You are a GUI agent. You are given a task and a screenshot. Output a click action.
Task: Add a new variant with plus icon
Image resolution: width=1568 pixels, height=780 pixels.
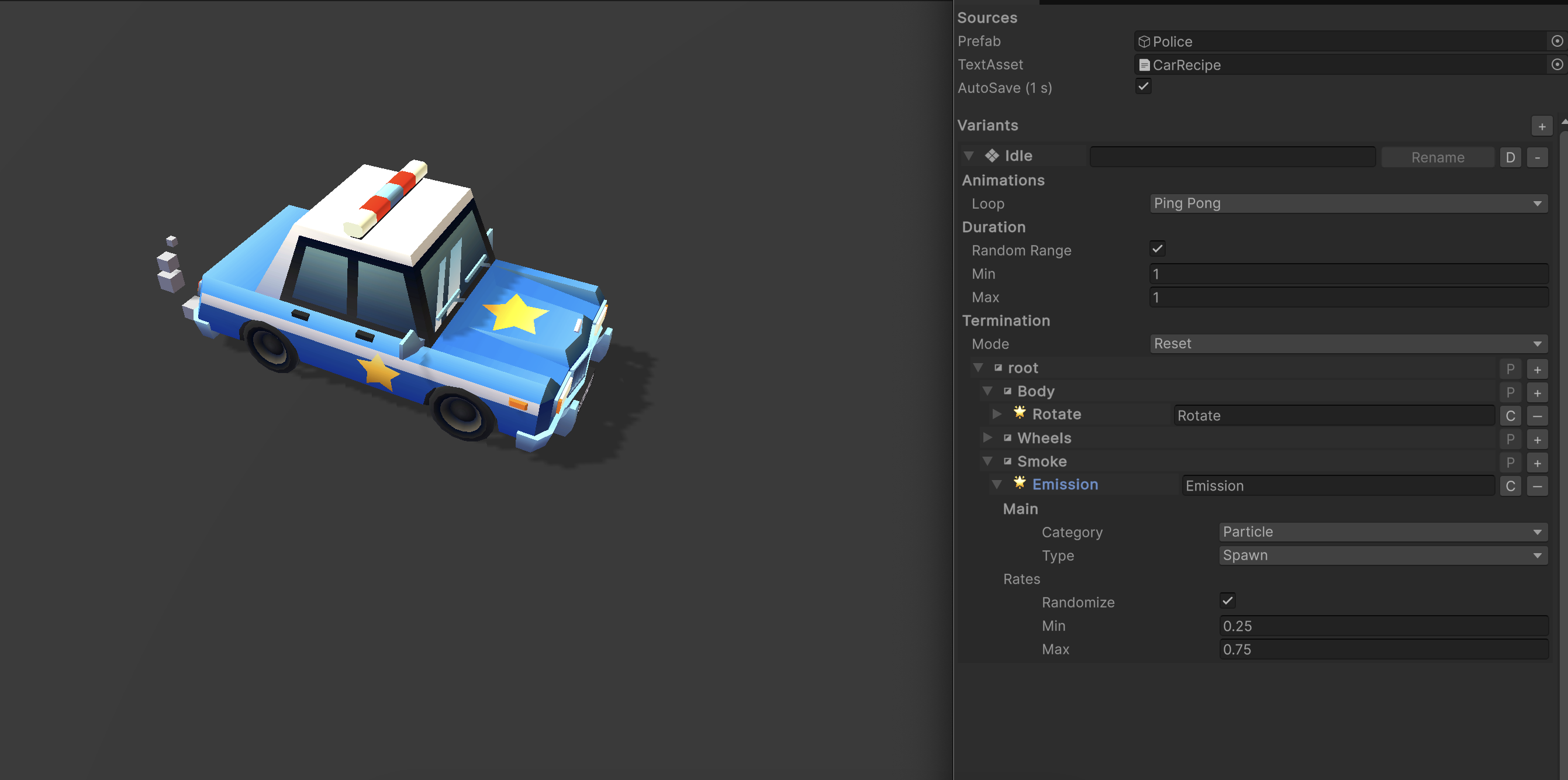1542,126
